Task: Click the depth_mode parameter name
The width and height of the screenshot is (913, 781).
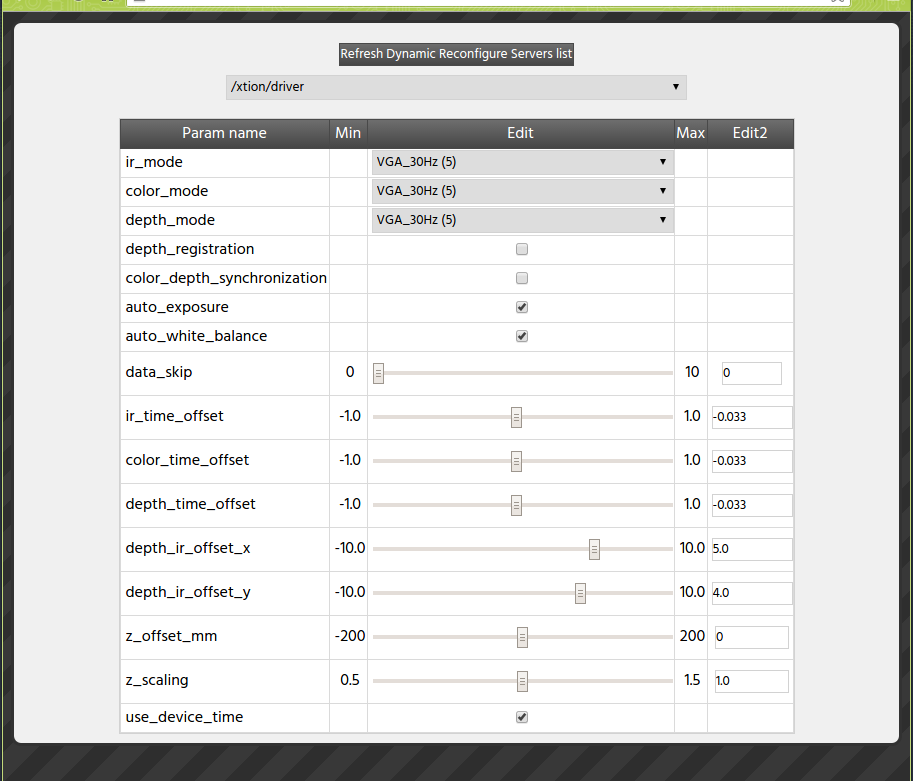Action: pos(170,221)
